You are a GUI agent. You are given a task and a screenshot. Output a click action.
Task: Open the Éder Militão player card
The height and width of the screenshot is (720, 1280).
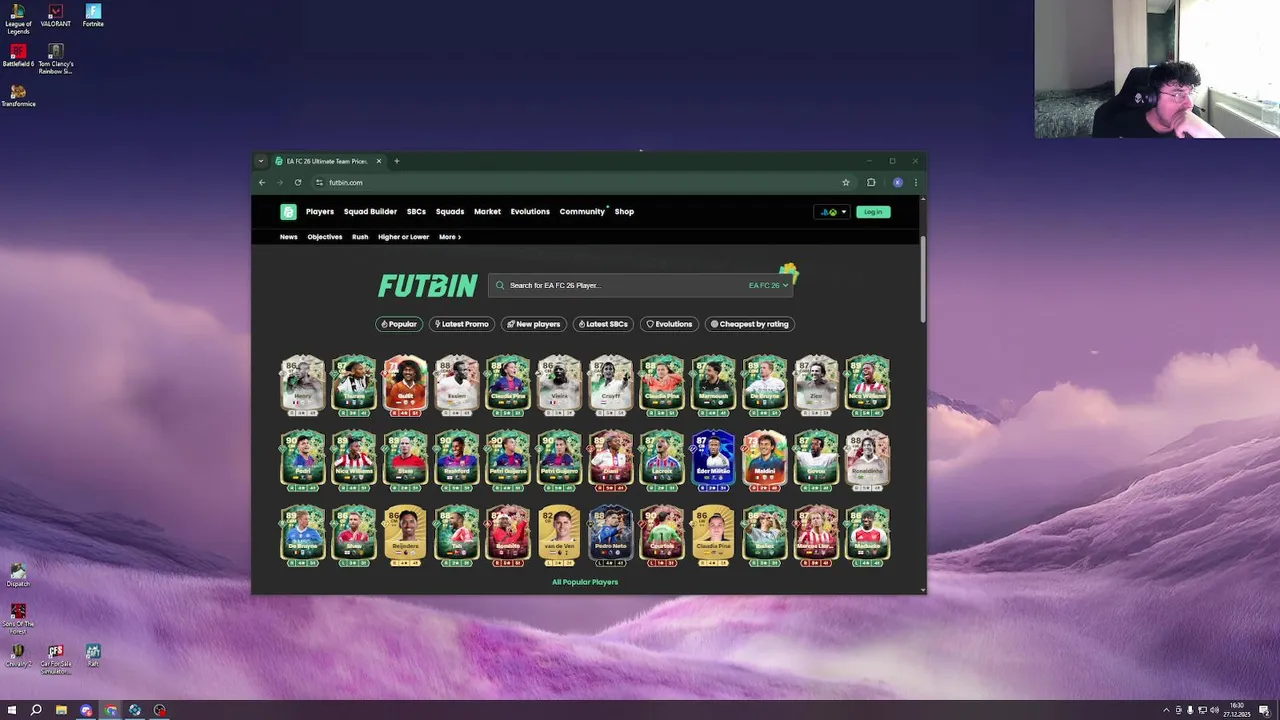(x=713, y=460)
